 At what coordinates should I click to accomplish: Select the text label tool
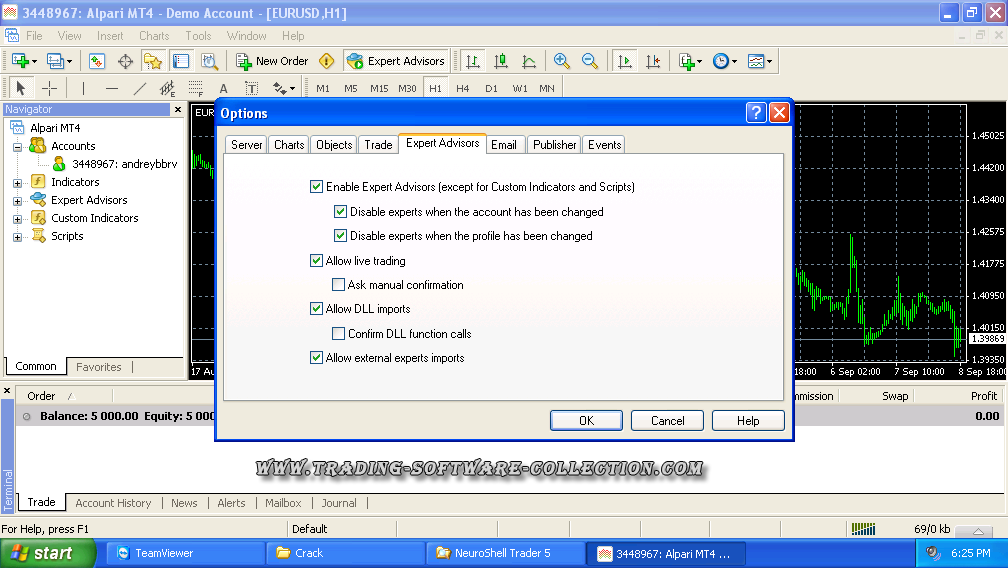coord(223,88)
